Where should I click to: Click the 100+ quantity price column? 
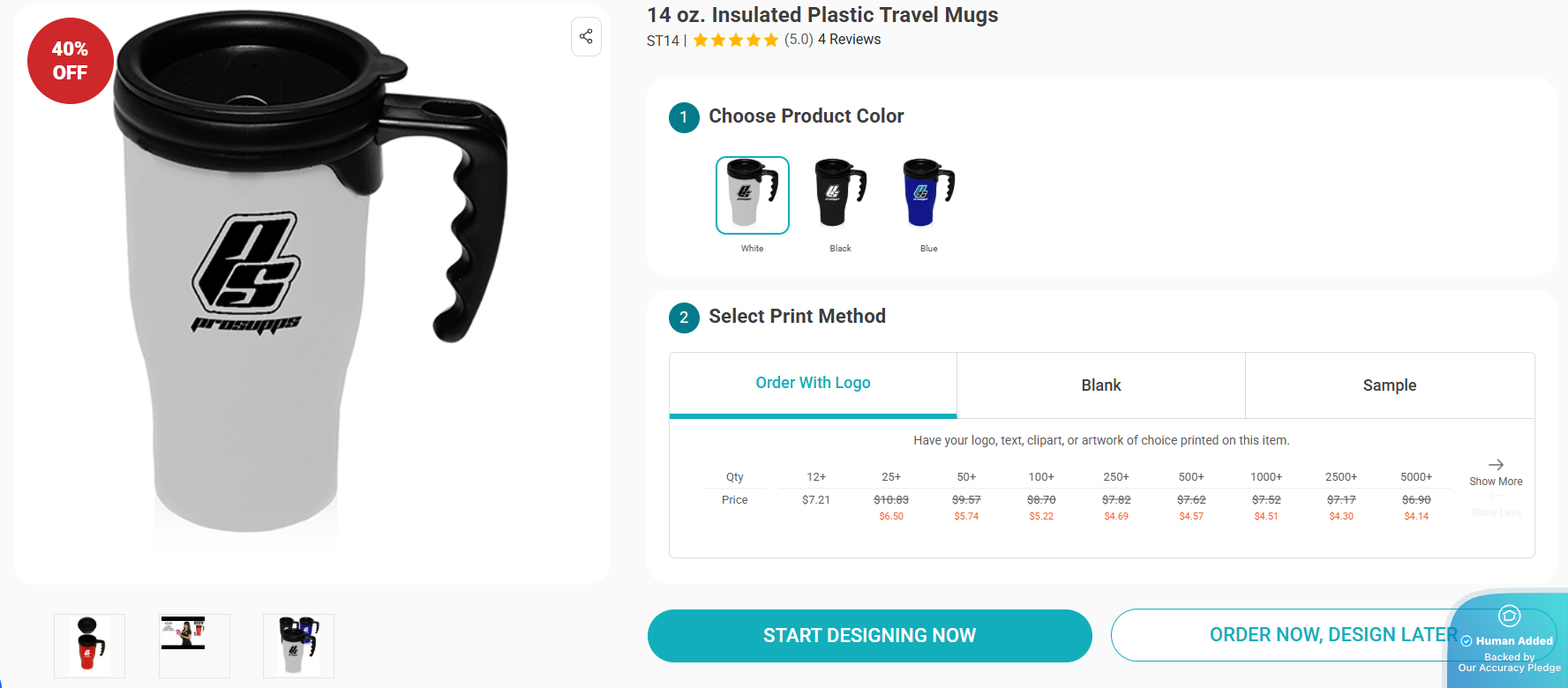(x=1041, y=498)
